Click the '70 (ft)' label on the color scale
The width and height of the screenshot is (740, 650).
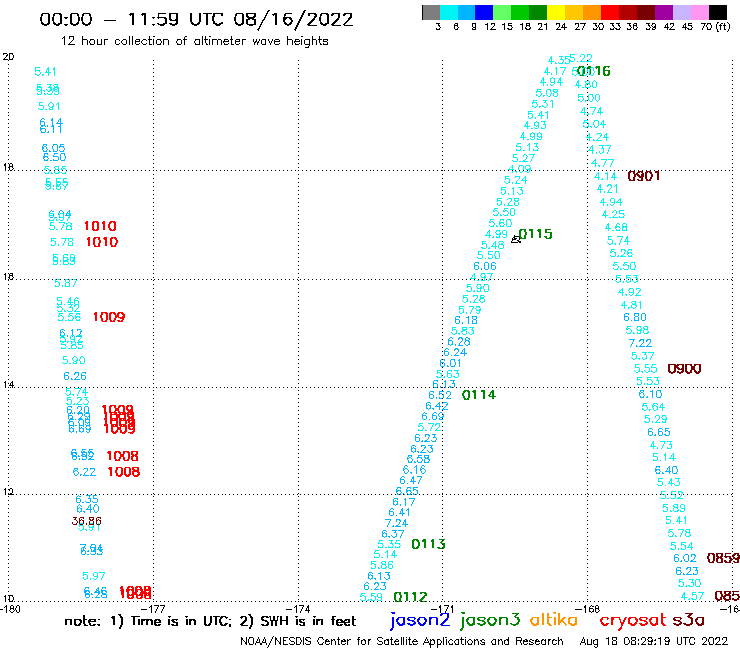pyautogui.click(x=715, y=26)
